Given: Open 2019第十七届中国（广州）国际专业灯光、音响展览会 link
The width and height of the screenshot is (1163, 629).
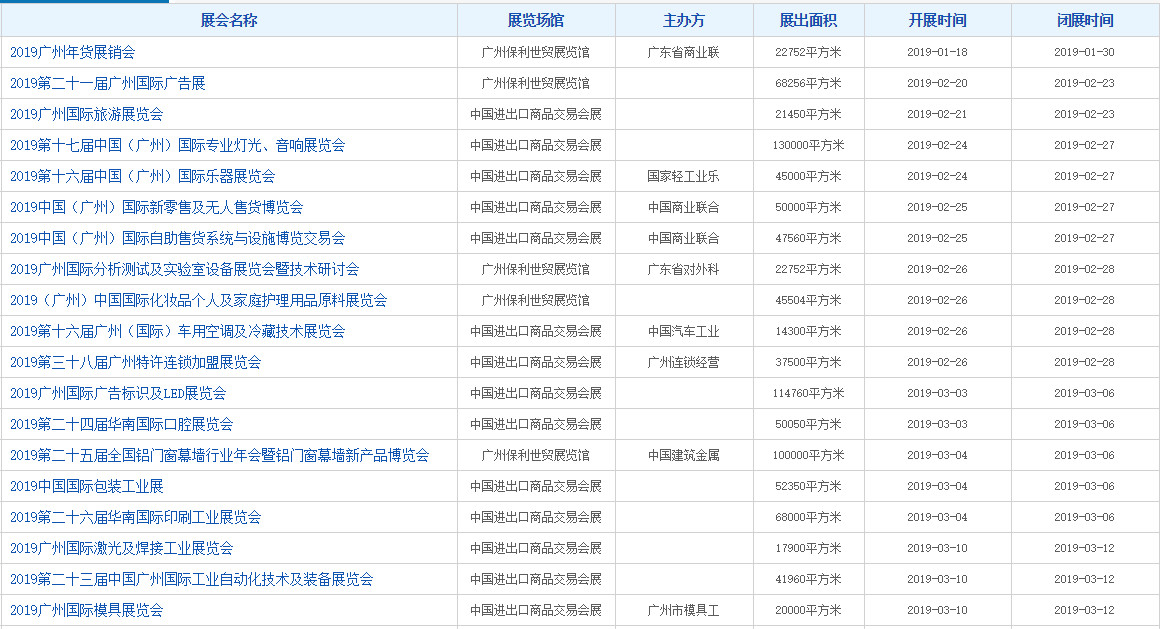Looking at the screenshot, I should tap(178, 145).
